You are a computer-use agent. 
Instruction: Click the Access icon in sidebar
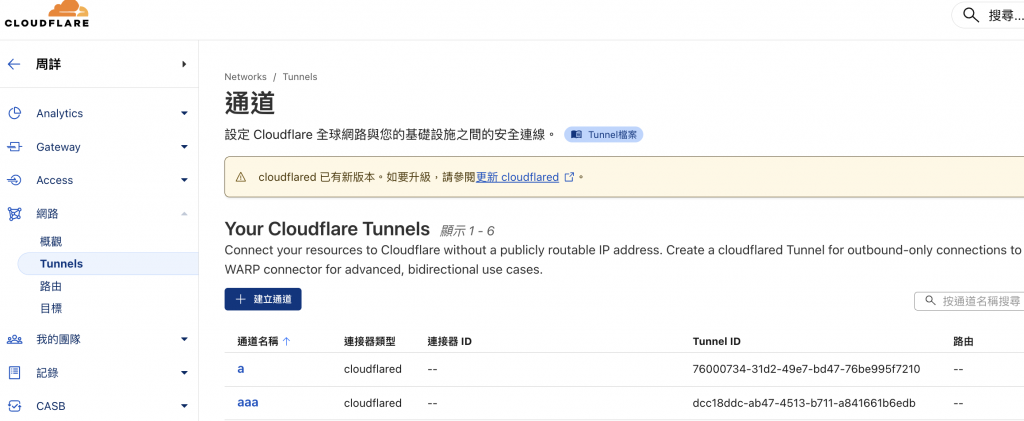[14, 180]
